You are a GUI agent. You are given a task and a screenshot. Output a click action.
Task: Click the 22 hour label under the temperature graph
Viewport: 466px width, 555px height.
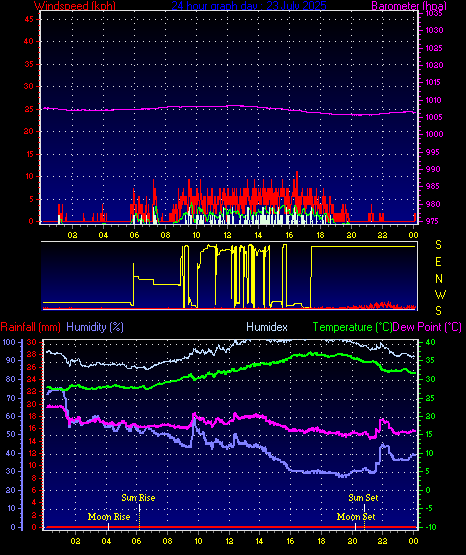[x=382, y=541]
